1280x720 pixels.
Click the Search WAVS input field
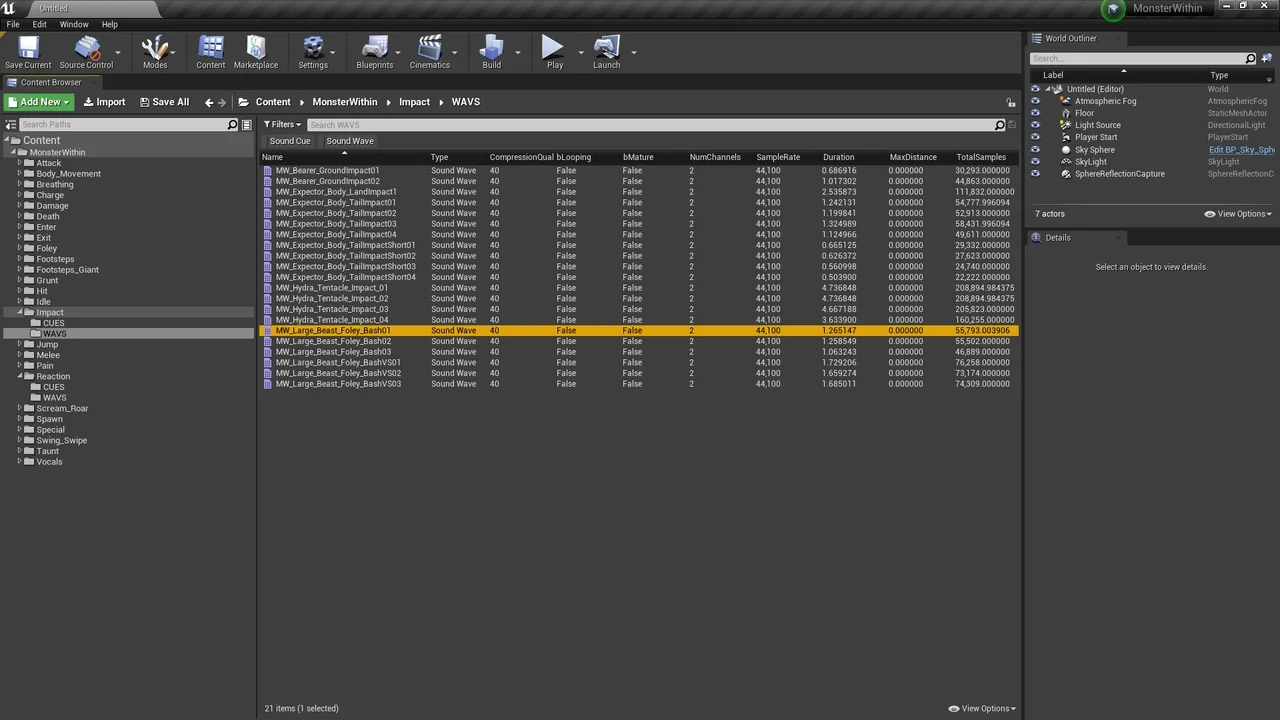650,125
